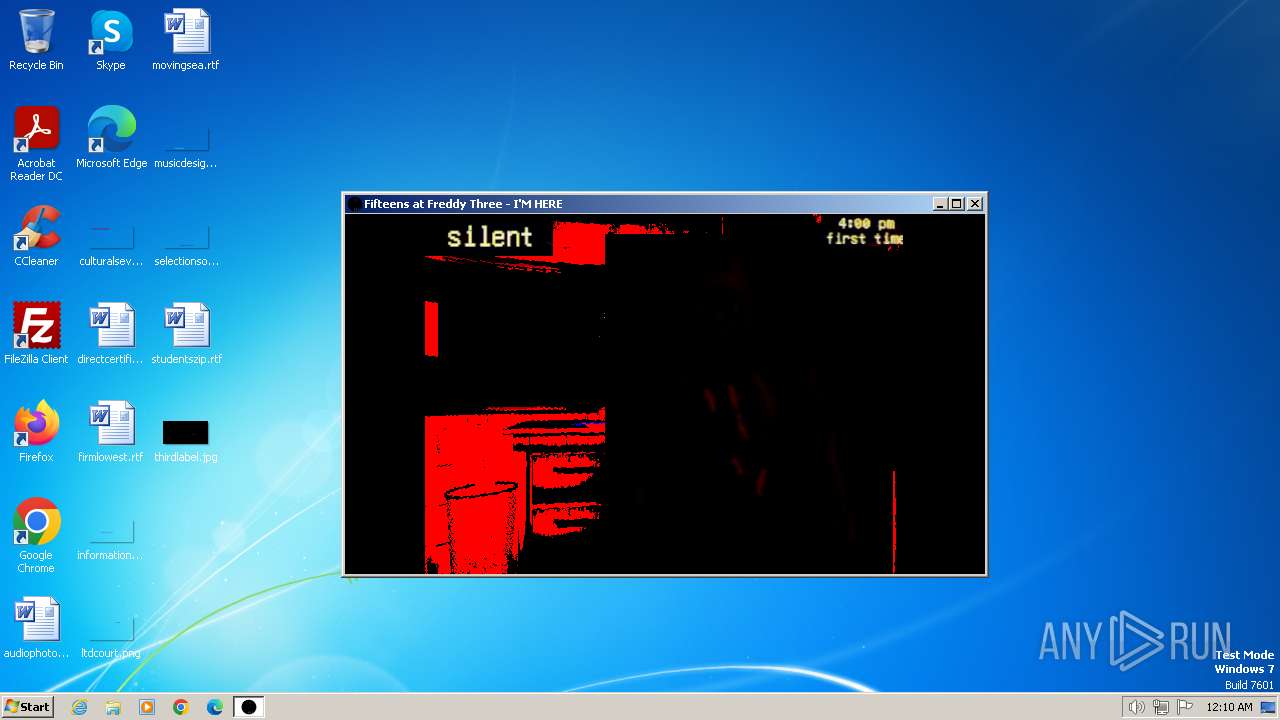
Task: Click the 'silent' text in the game
Action: [x=490, y=237]
